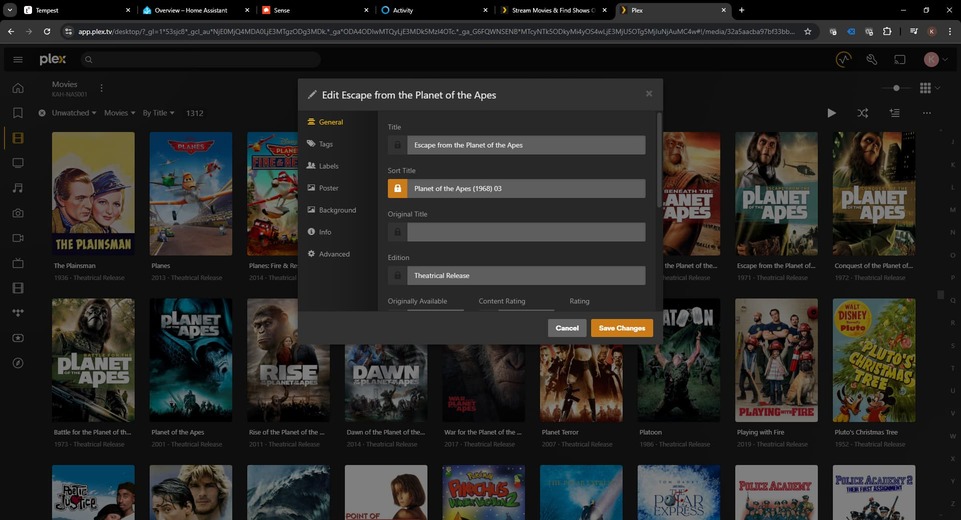Open Pluto's Christmas Tree poster
Screen dimensions: 961x520
(873, 360)
